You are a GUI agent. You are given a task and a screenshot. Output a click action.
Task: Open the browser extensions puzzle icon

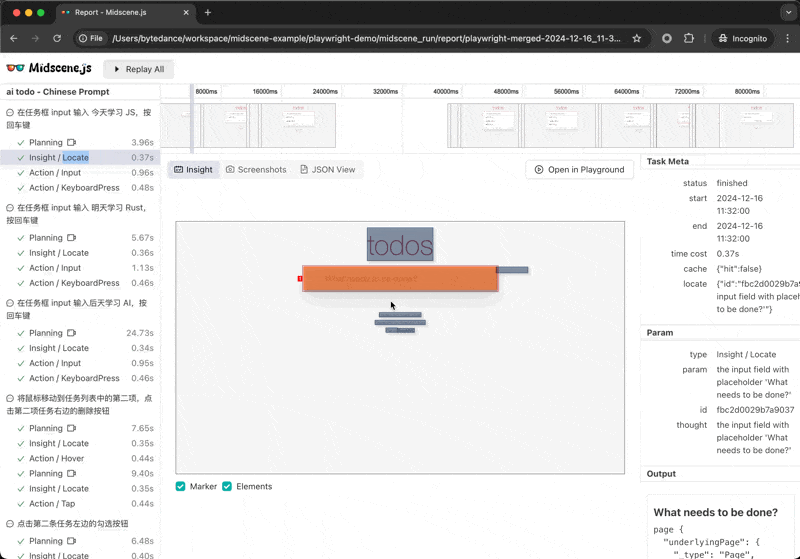(x=689, y=38)
